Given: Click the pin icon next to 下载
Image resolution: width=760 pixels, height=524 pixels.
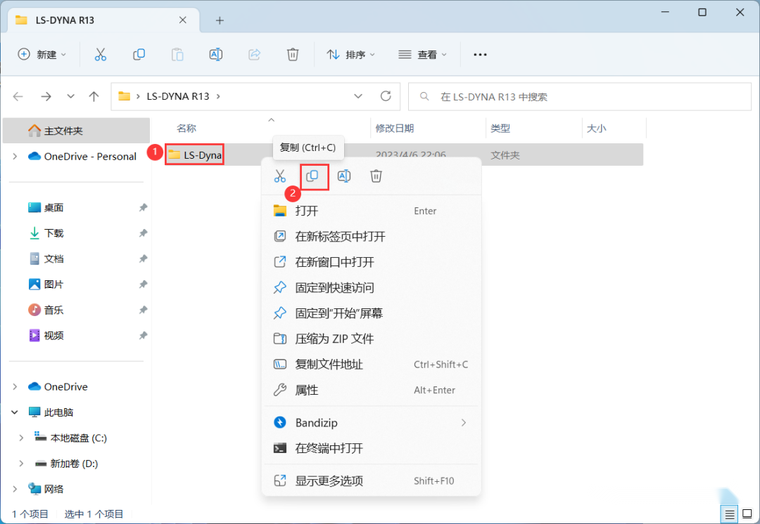Looking at the screenshot, I should coord(143,233).
